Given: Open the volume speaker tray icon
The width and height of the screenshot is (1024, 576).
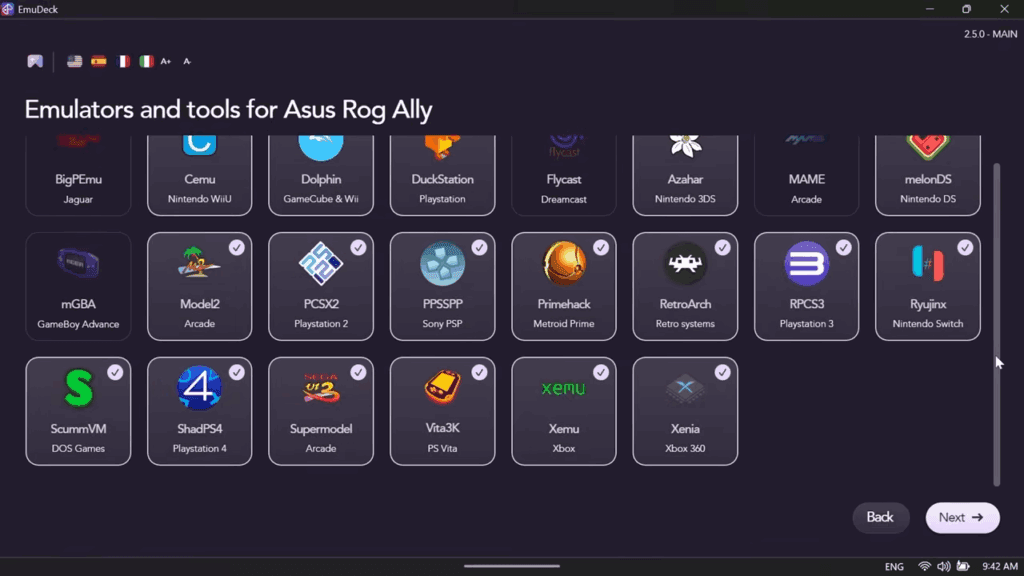Looking at the screenshot, I should tap(943, 567).
